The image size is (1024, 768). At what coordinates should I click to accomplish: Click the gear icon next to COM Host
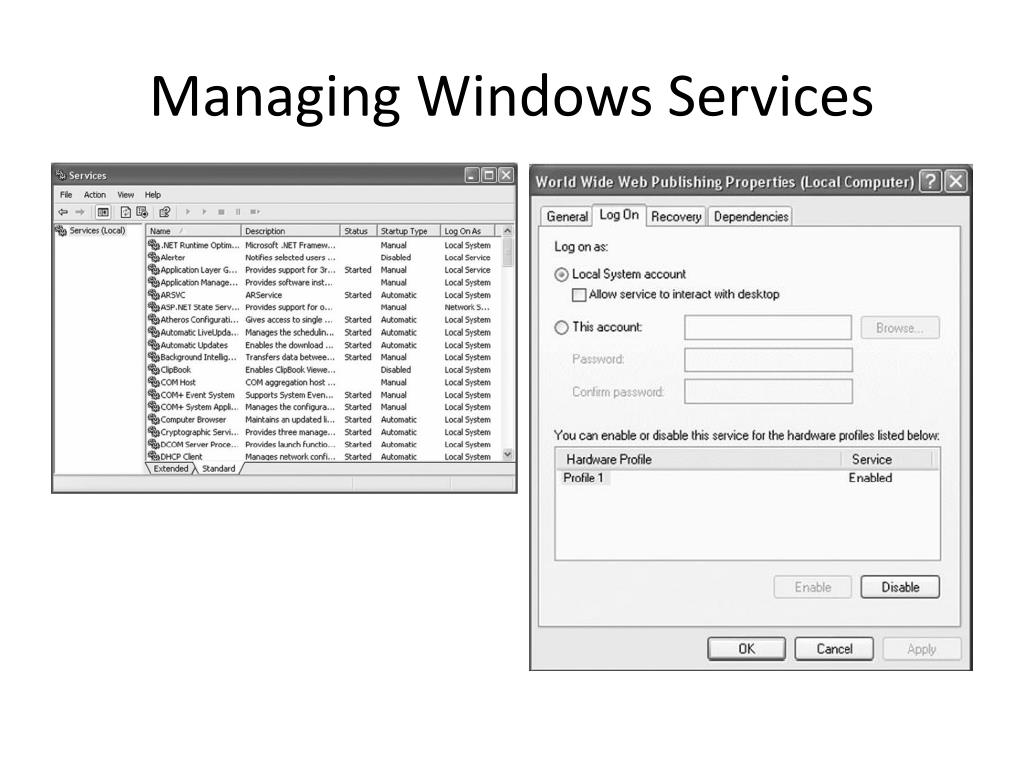pyautogui.click(x=154, y=382)
